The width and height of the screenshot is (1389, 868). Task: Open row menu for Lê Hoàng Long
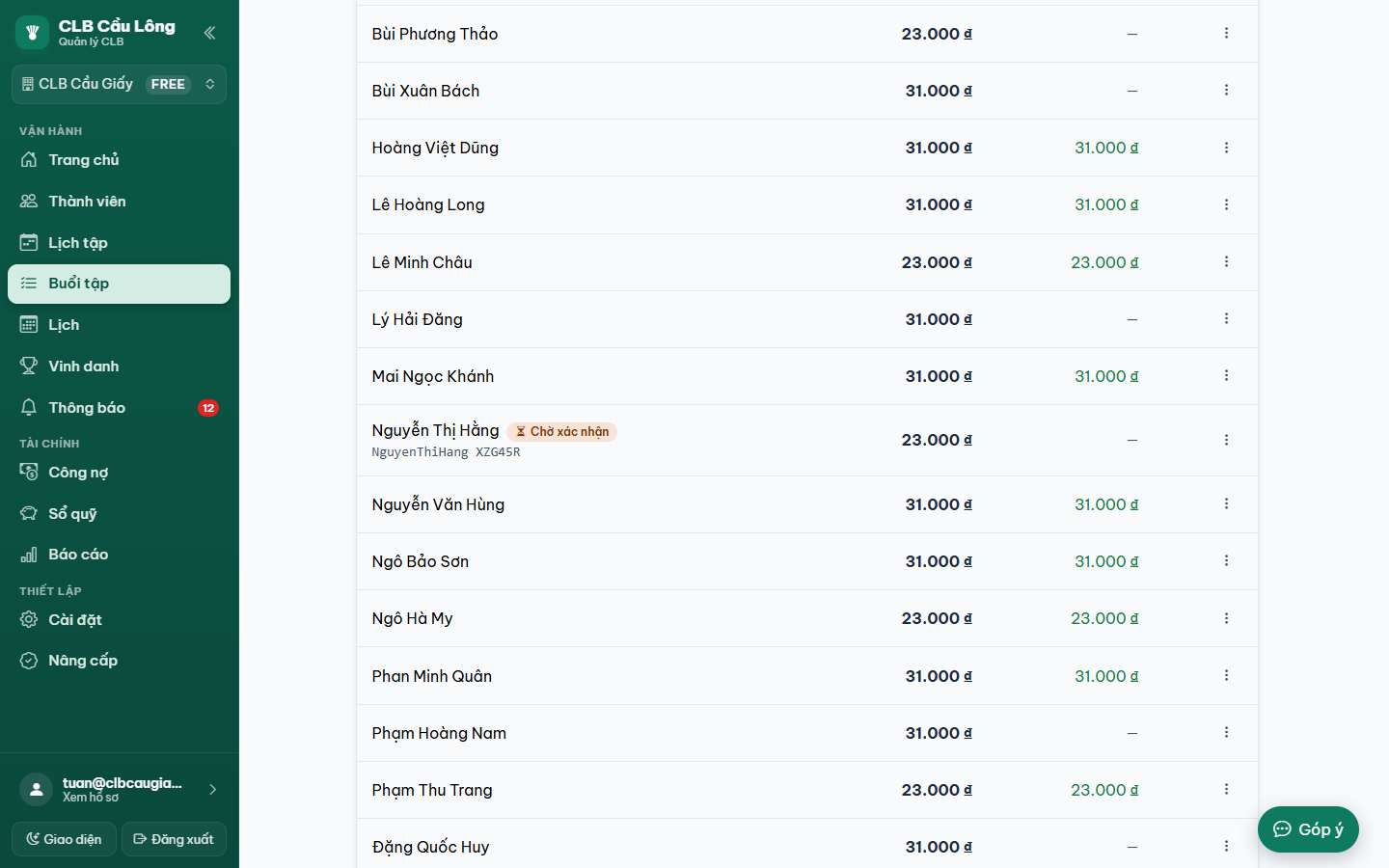pos(1226,204)
